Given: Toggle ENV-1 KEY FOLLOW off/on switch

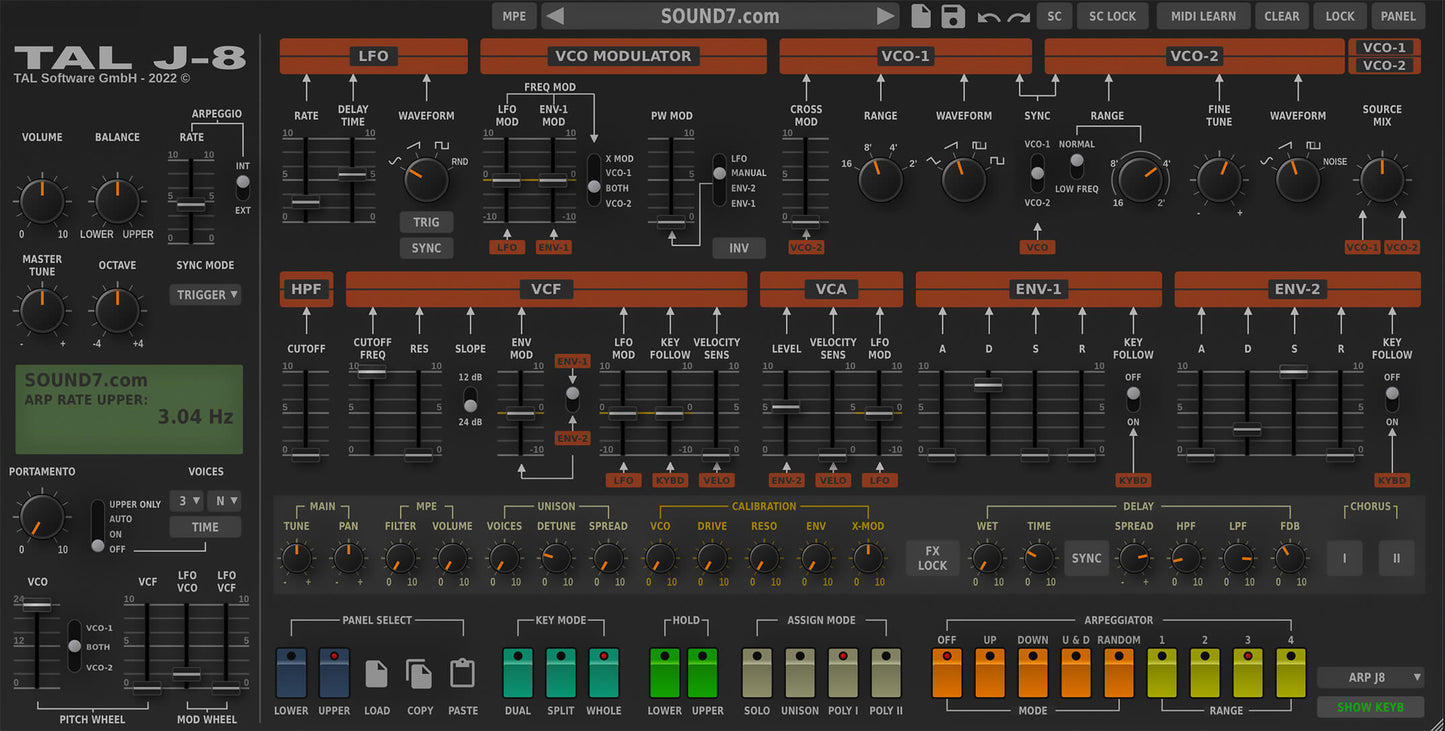Looking at the screenshot, I should (1133, 399).
